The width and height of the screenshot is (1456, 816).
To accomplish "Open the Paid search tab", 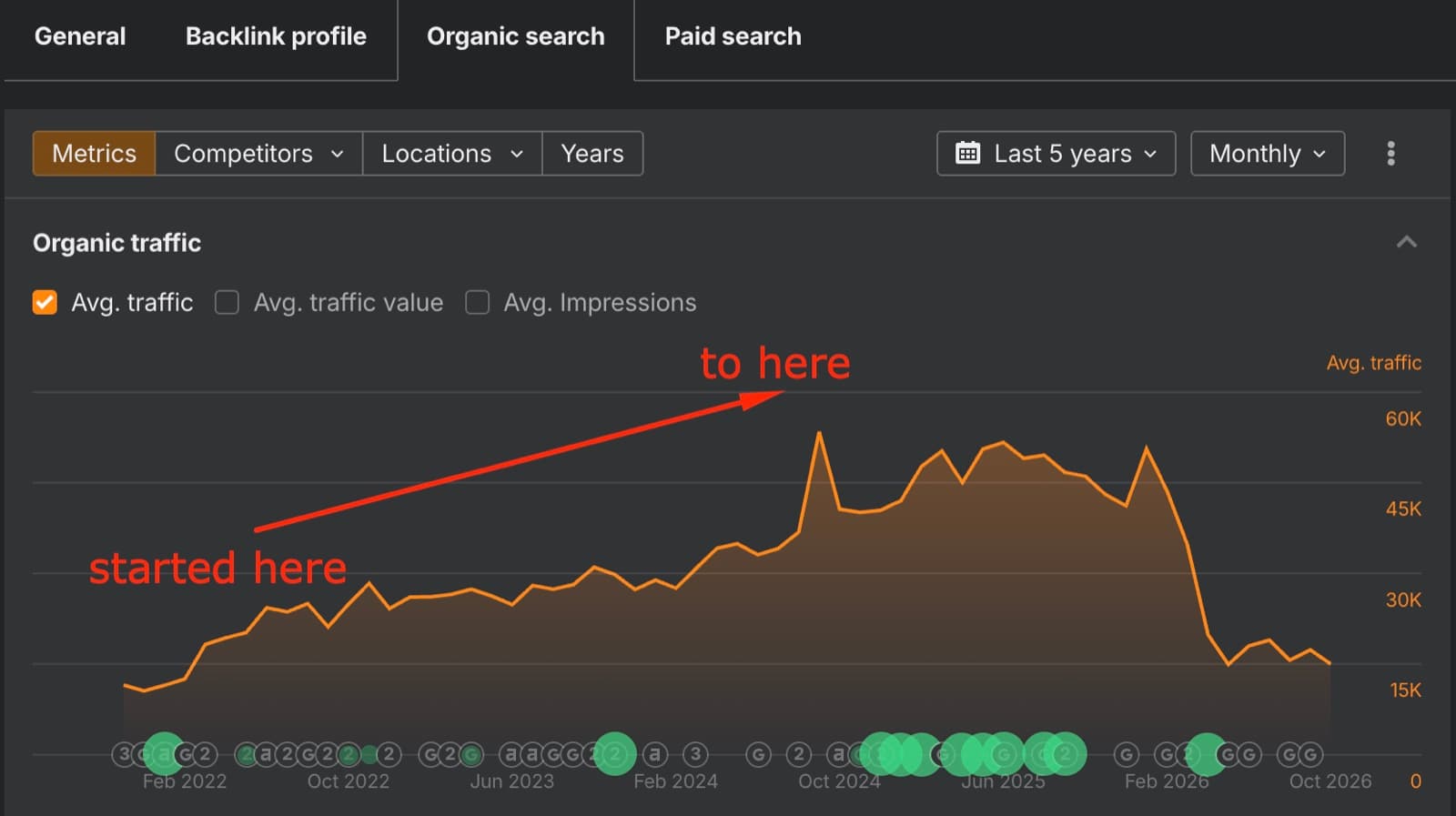I will click(733, 36).
